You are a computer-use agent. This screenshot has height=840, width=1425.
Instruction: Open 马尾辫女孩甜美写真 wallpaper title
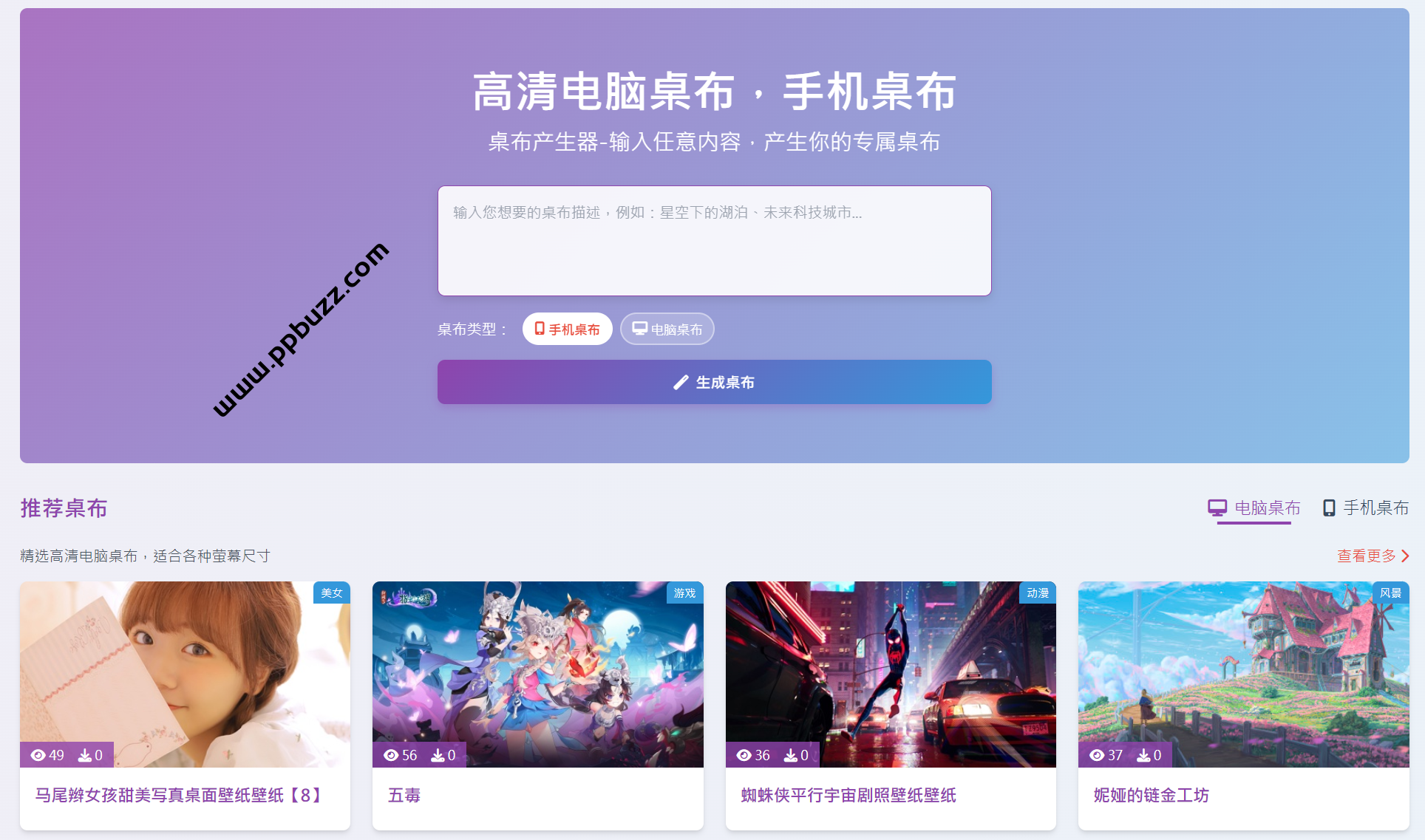(180, 795)
